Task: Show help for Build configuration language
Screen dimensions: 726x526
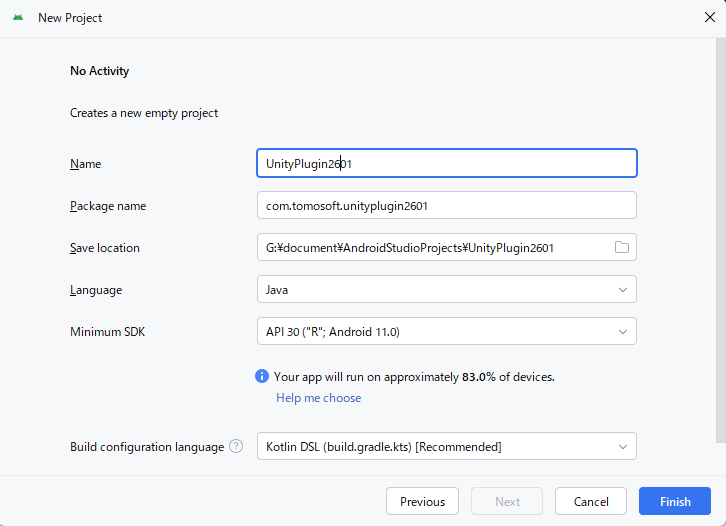Action: coord(236,446)
